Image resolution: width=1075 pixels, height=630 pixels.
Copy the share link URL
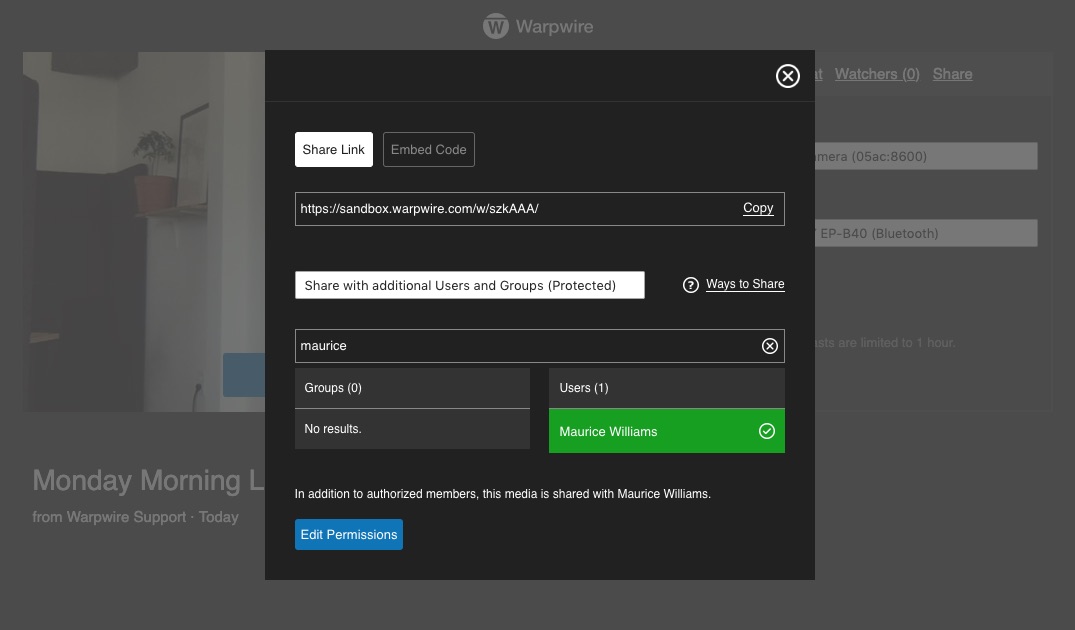pyautogui.click(x=758, y=208)
